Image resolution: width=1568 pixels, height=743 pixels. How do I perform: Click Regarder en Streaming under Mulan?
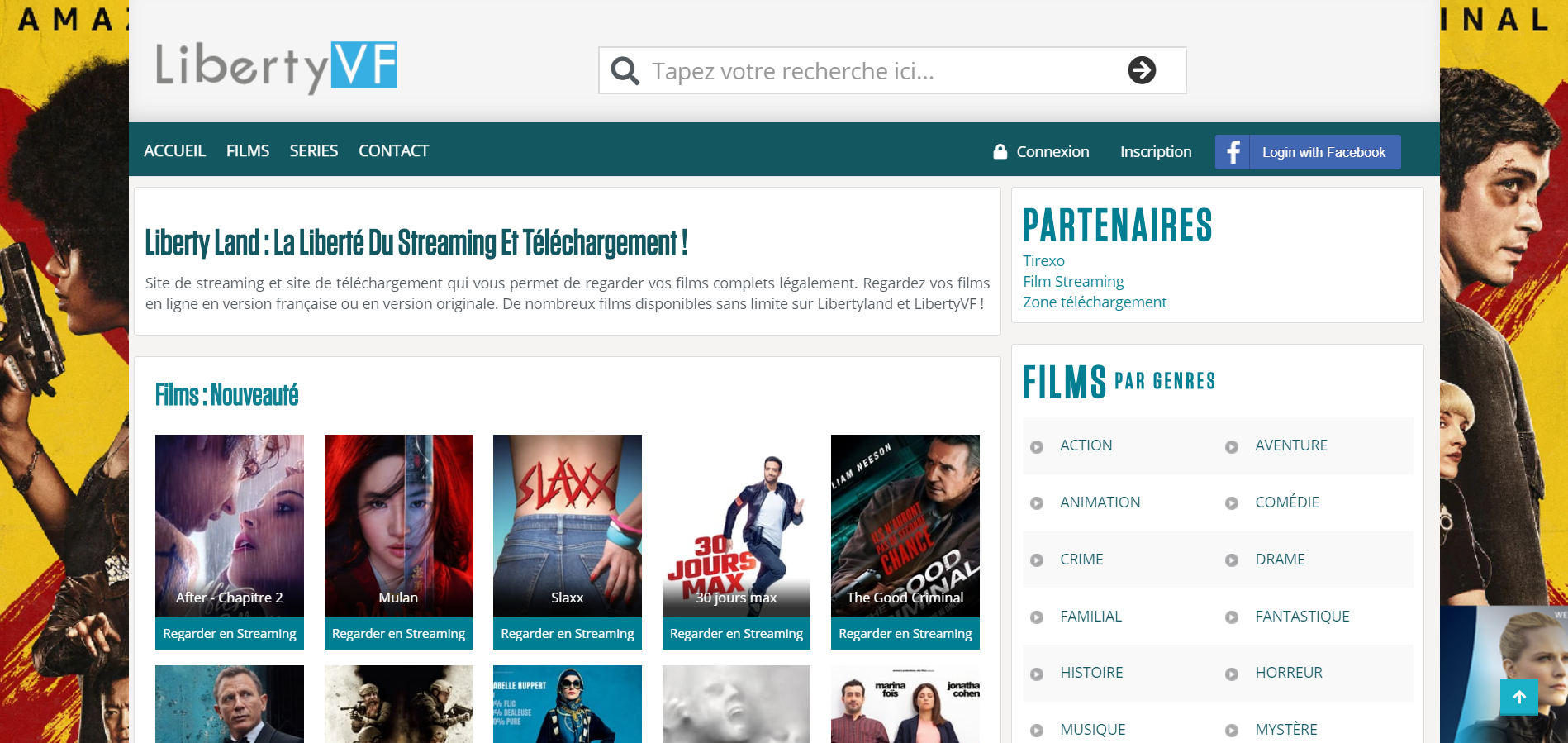[398, 634]
